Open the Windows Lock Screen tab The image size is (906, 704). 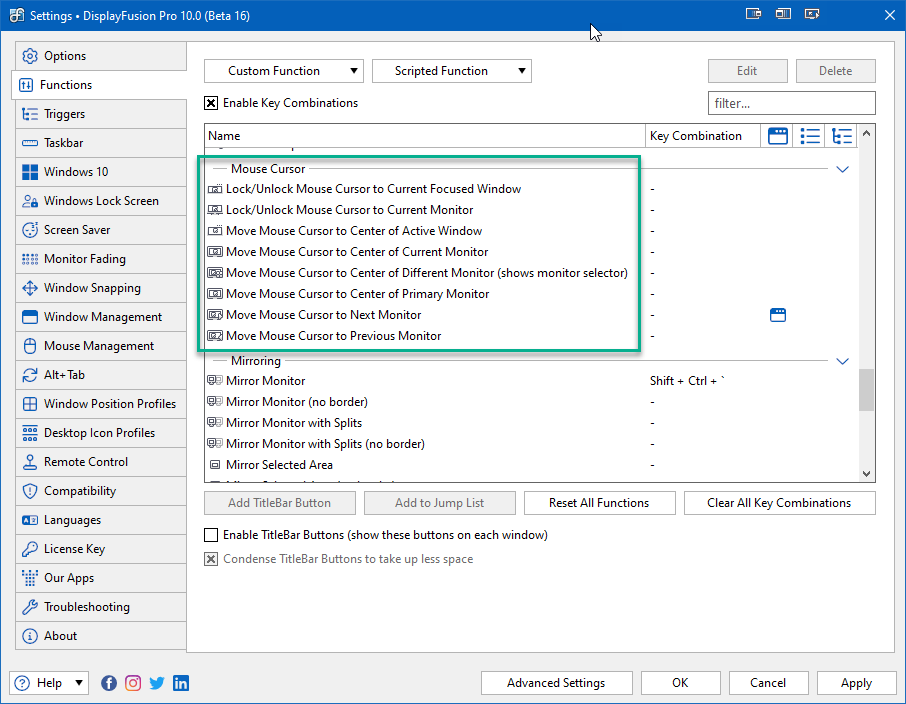click(101, 201)
